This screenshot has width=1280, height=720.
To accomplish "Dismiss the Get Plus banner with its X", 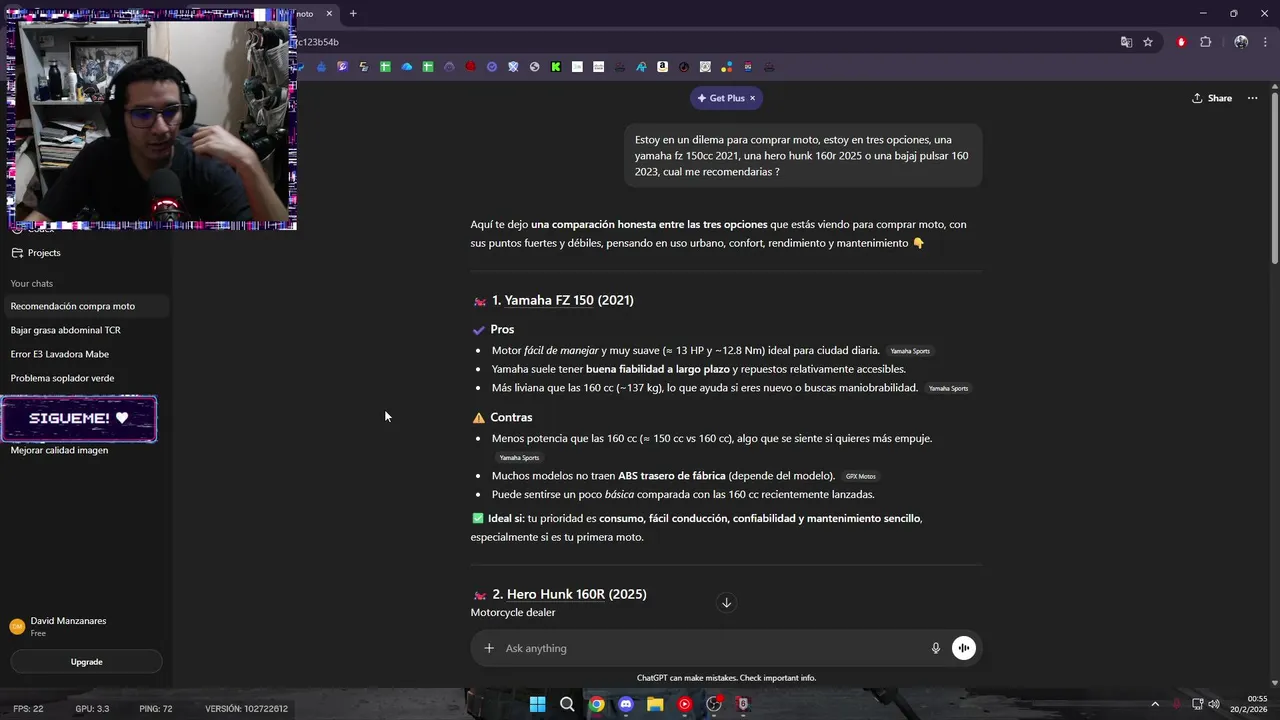I will [x=752, y=98].
